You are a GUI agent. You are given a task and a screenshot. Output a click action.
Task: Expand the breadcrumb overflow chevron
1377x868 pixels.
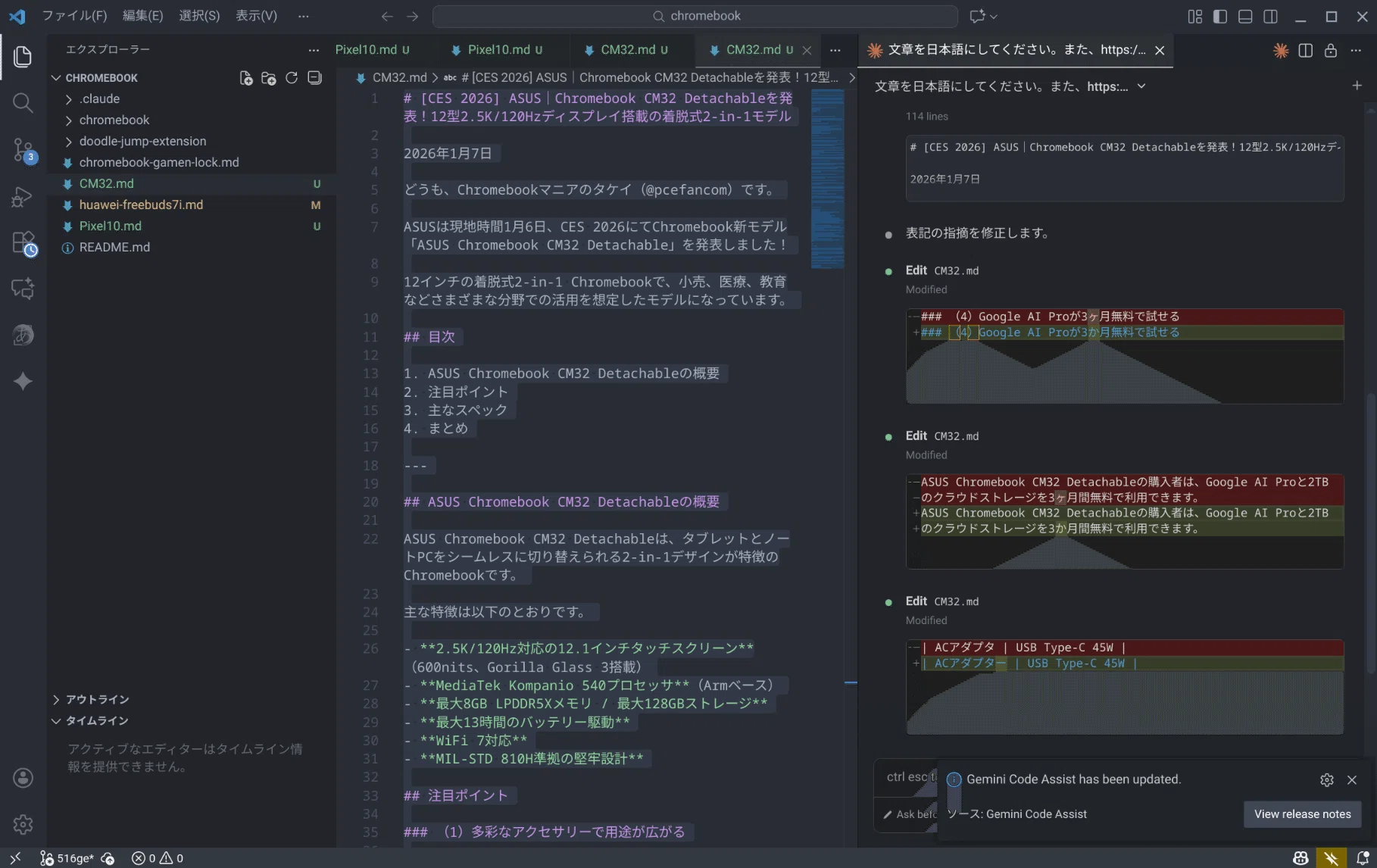(851, 77)
